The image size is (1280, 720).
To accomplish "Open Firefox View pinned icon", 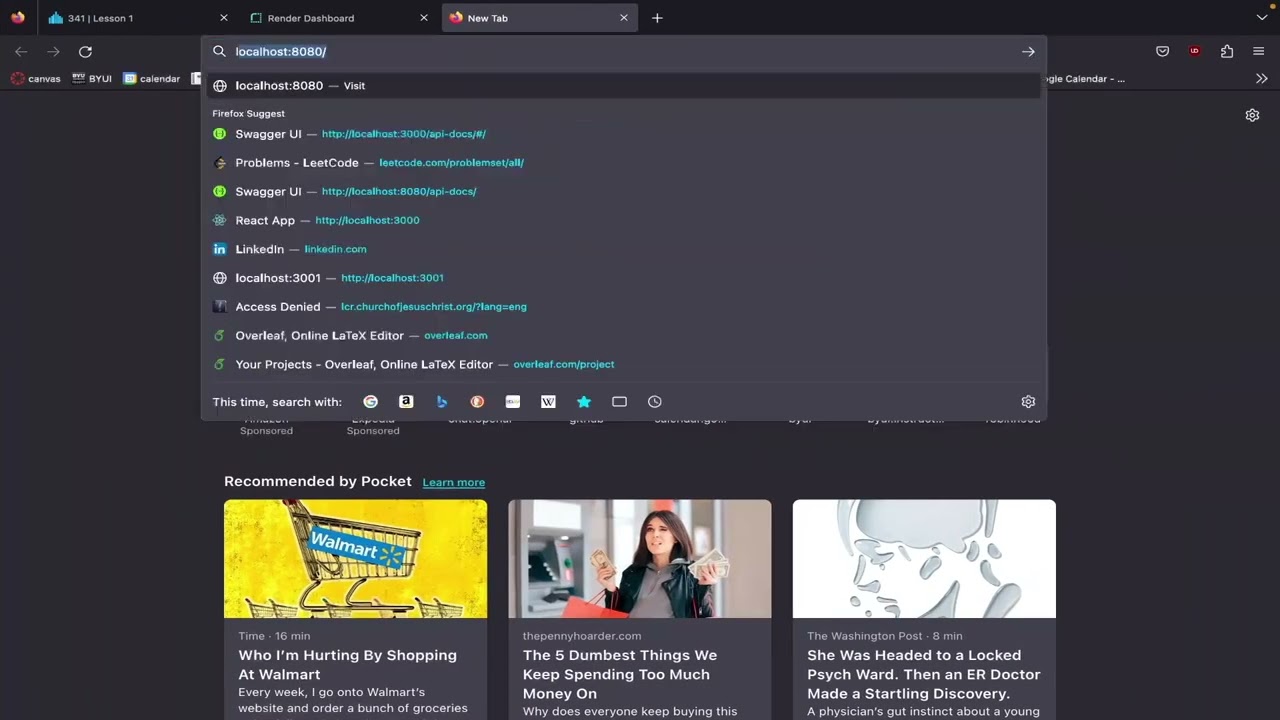I will point(18,18).
